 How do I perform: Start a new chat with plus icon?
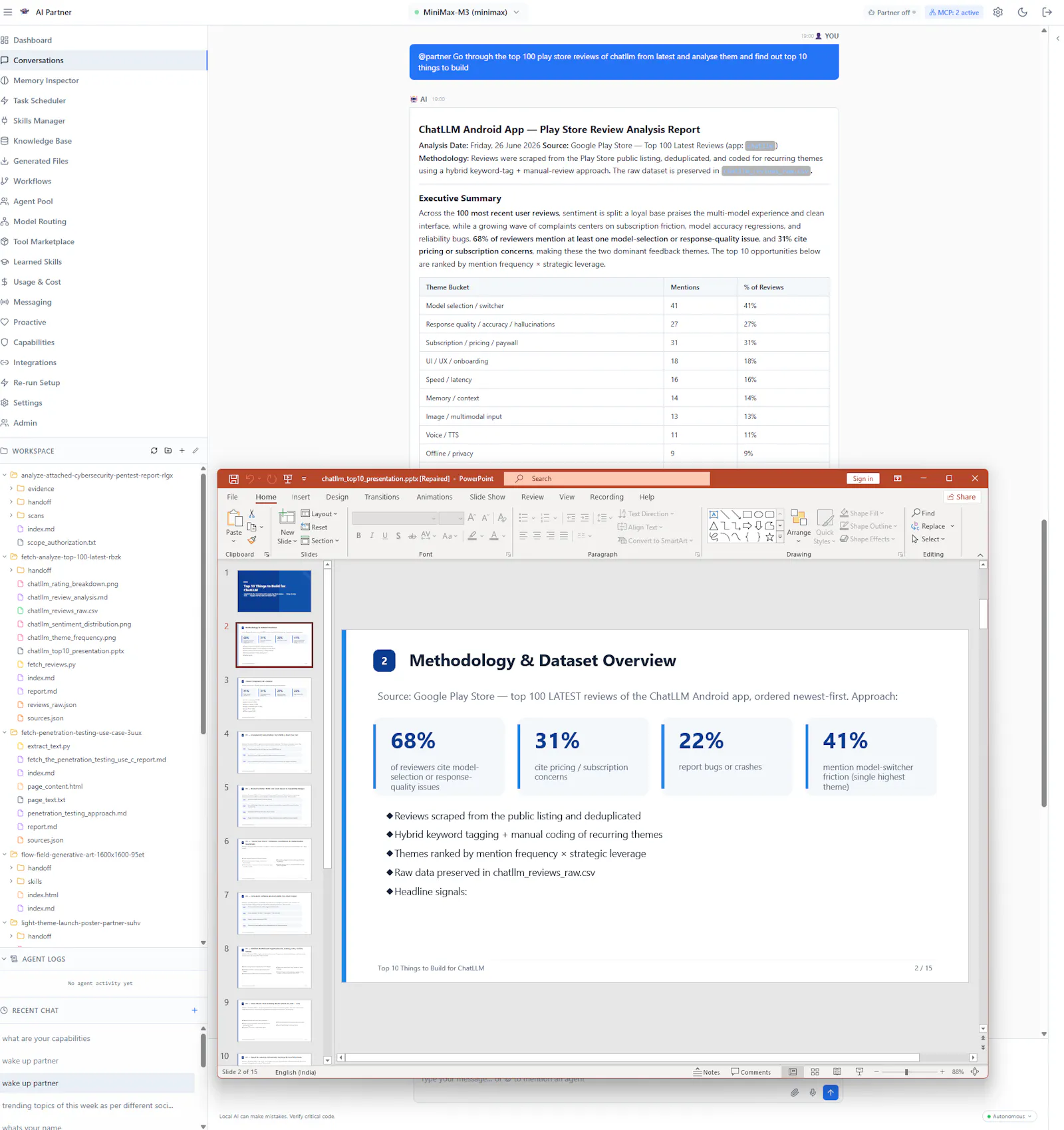(195, 1010)
